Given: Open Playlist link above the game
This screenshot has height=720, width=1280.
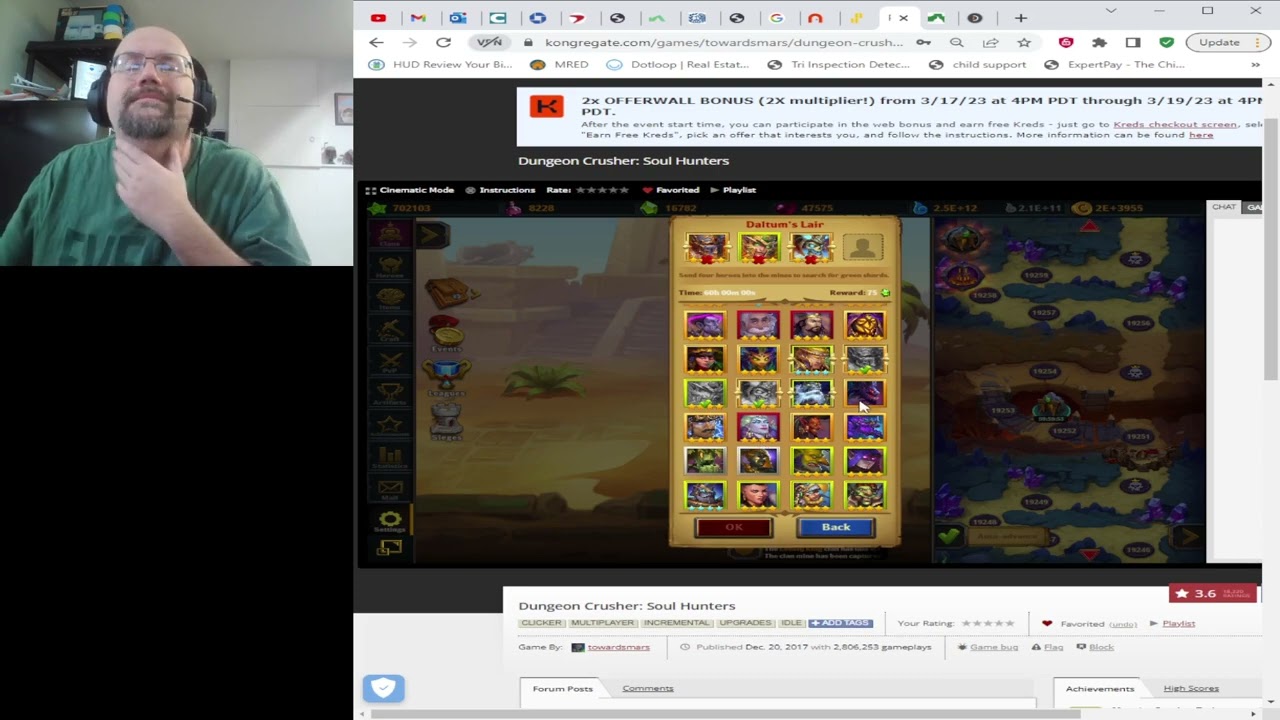Looking at the screenshot, I should (x=733, y=190).
